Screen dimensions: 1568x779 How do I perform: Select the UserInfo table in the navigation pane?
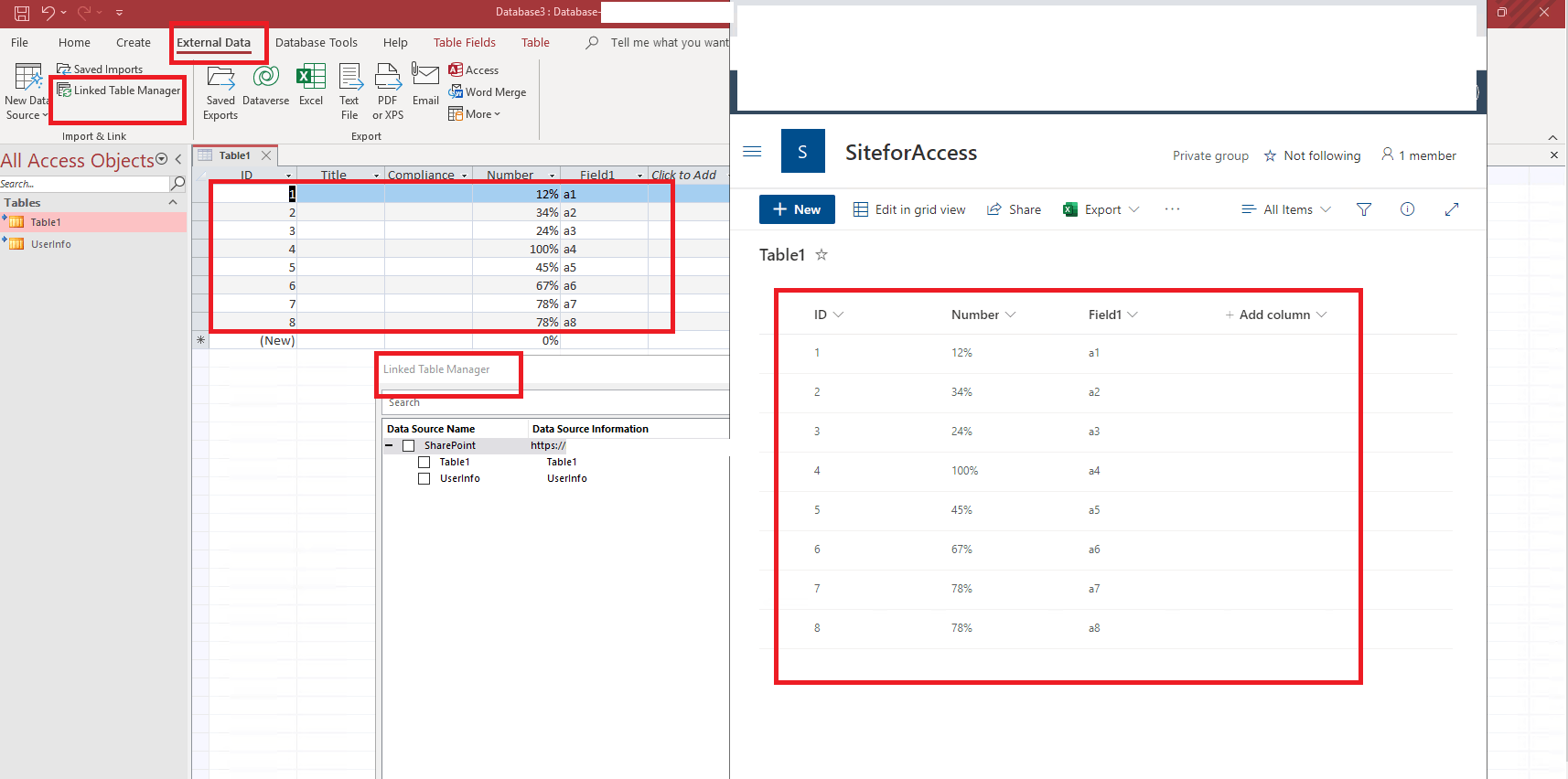click(x=93, y=244)
